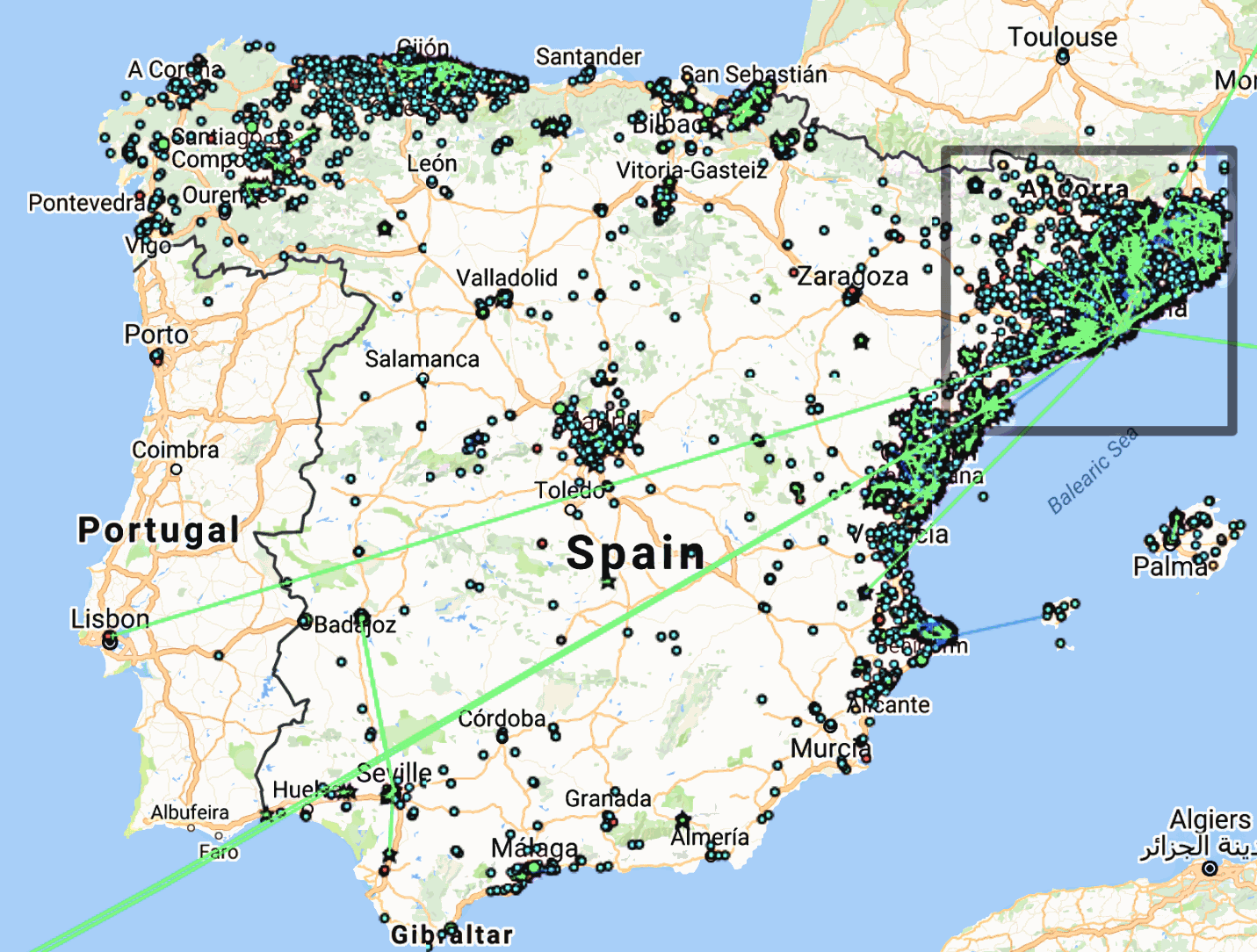Click the Valladolid city label
The width and height of the screenshot is (1257, 952).
coord(507,278)
